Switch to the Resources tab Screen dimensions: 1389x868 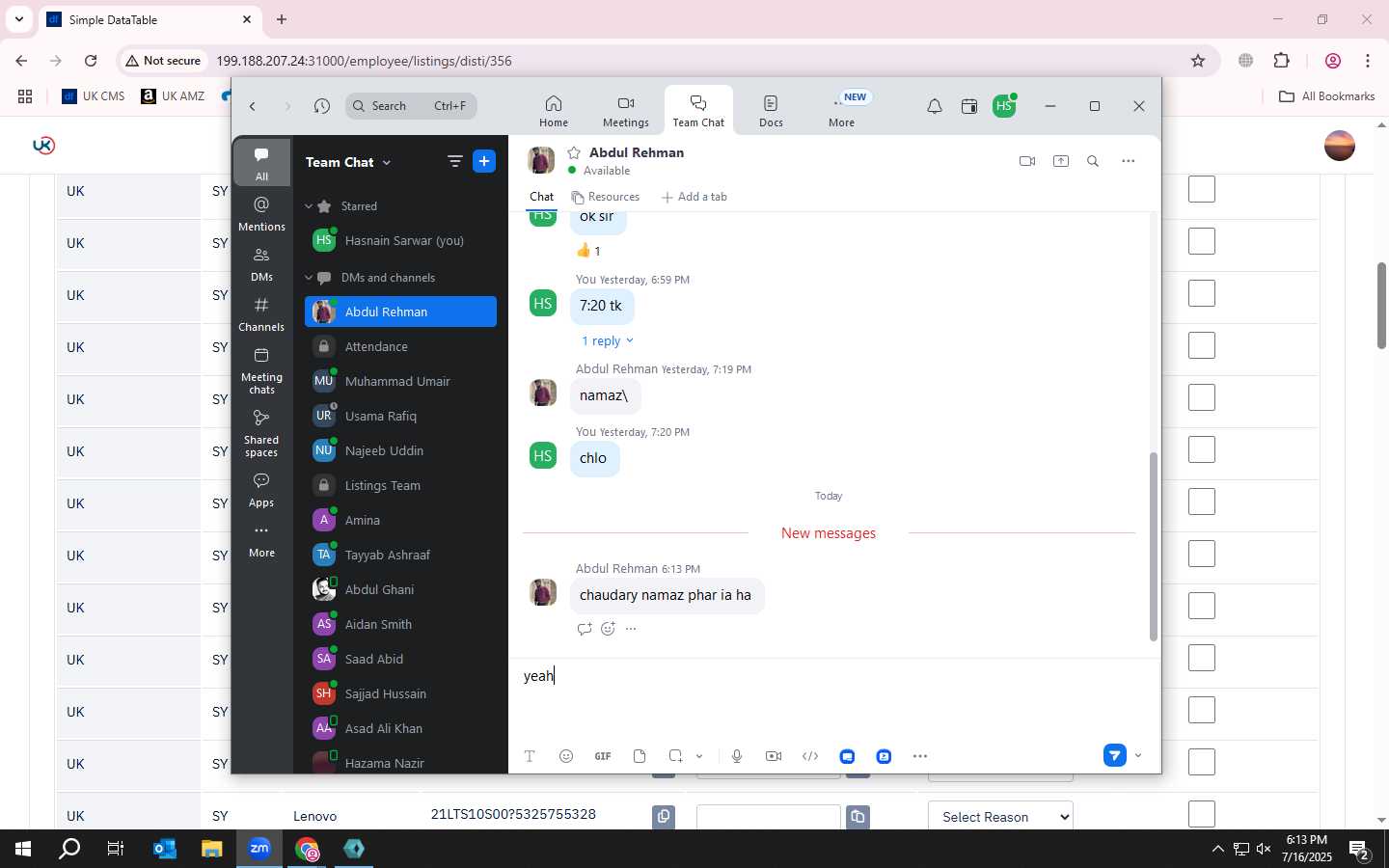(x=605, y=197)
